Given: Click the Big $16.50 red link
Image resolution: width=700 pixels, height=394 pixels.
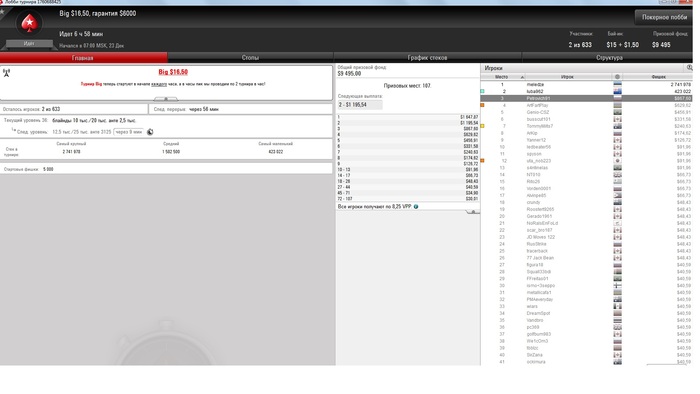Looking at the screenshot, I should point(173,72).
